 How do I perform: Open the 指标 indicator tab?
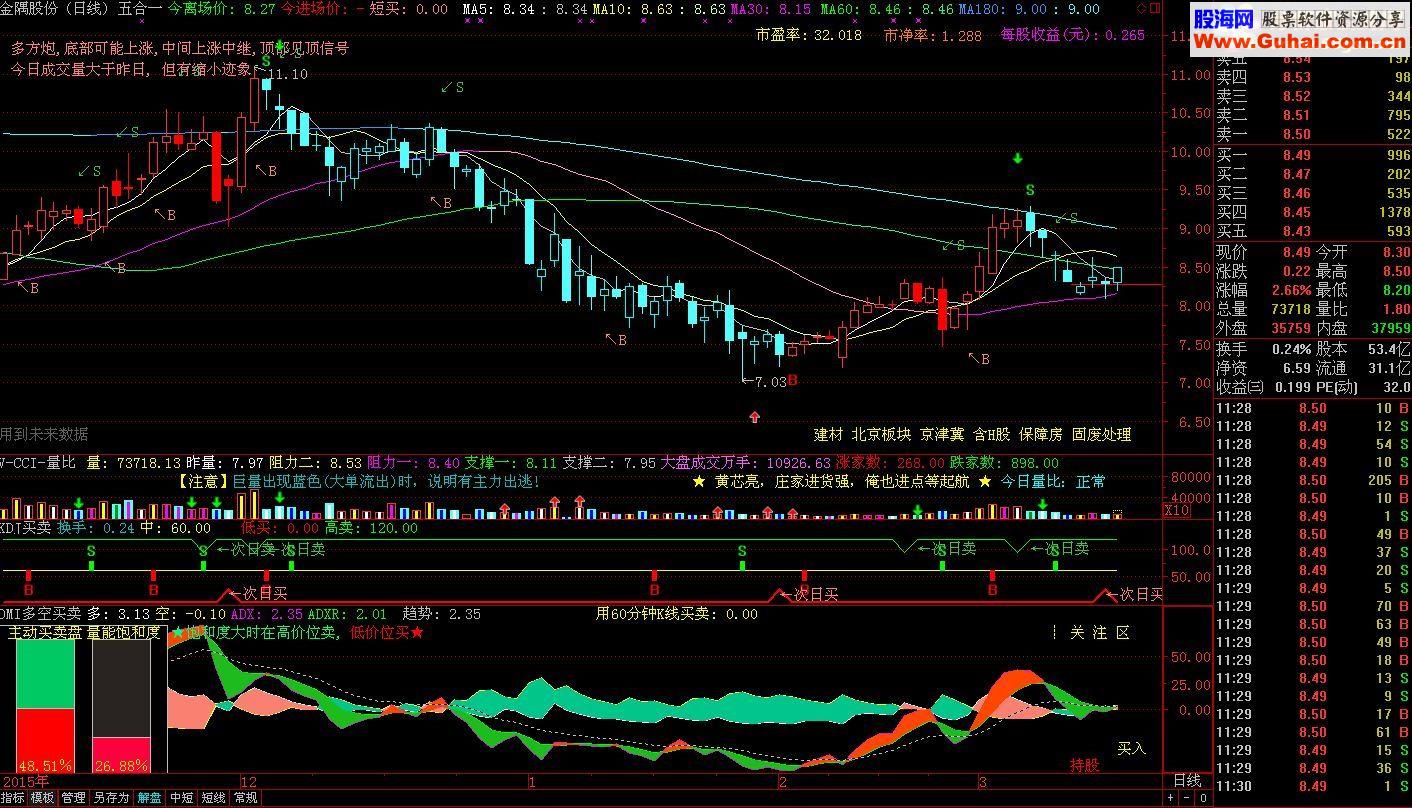click(13, 798)
